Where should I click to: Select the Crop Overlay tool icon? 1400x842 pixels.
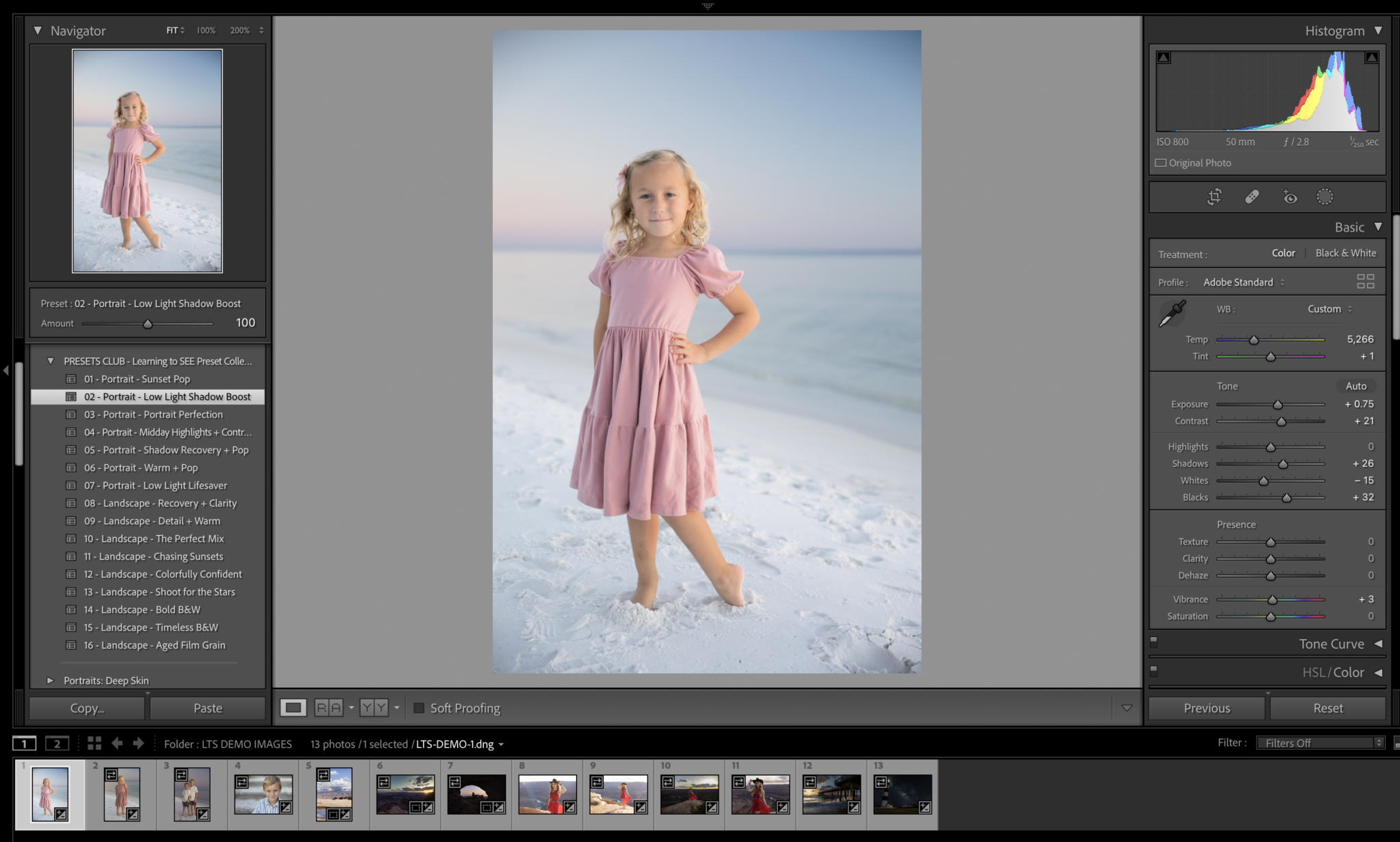(x=1214, y=198)
